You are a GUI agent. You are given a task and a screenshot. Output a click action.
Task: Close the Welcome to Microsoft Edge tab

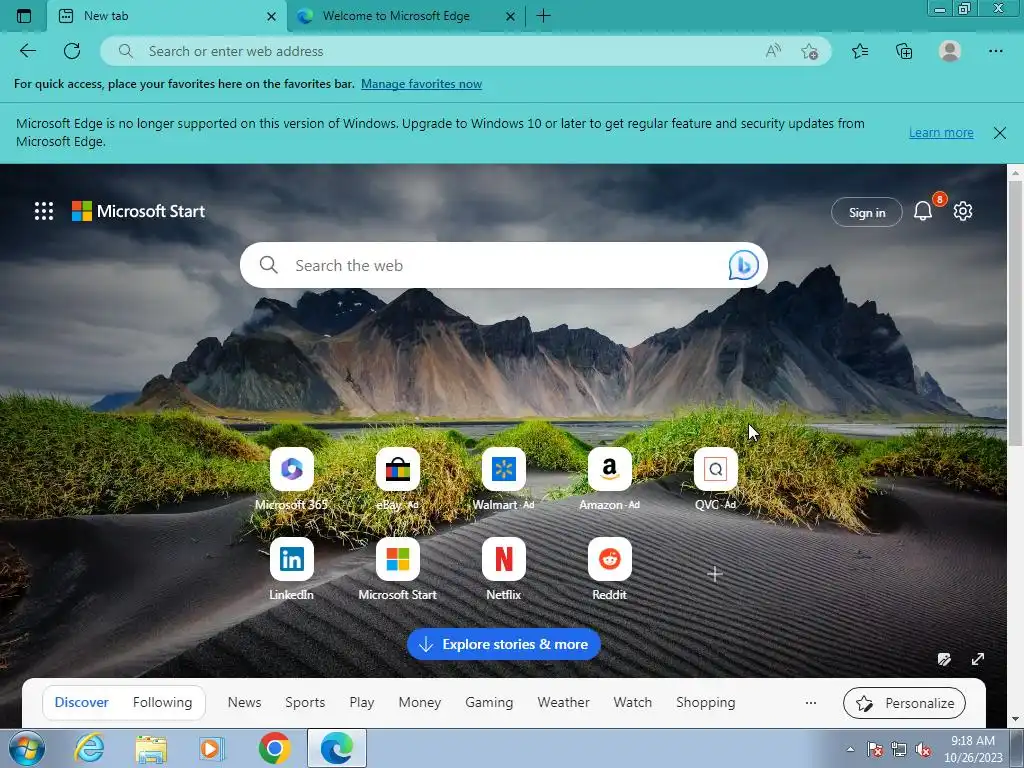tap(511, 16)
